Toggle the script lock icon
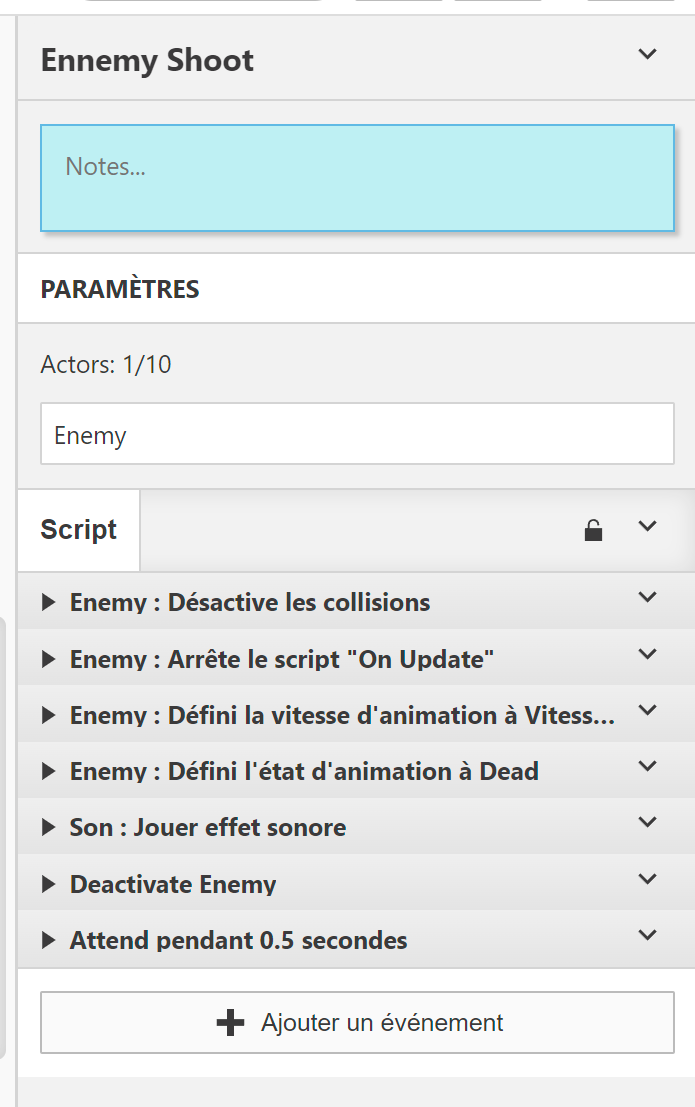This screenshot has height=1107, width=695. coord(593,530)
